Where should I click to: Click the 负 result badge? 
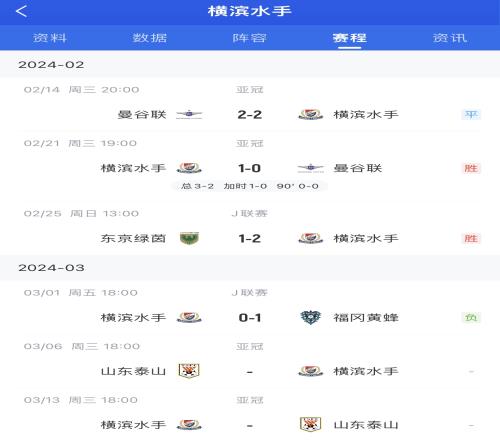(471, 318)
